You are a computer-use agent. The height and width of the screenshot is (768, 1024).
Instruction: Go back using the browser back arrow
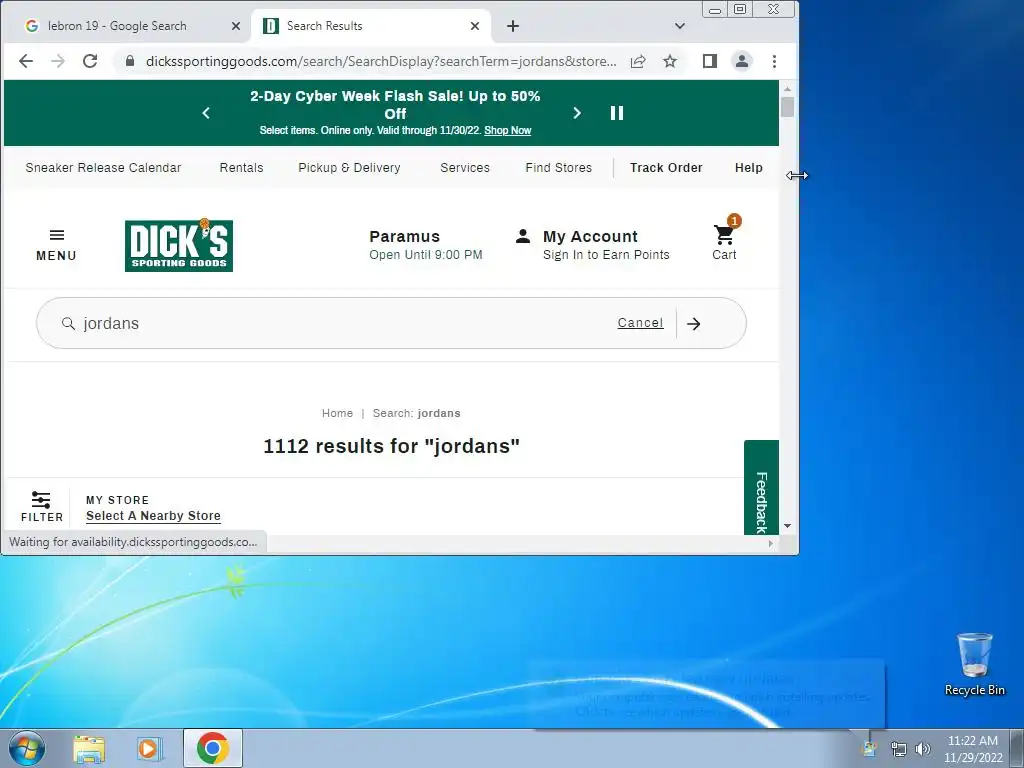[x=25, y=61]
